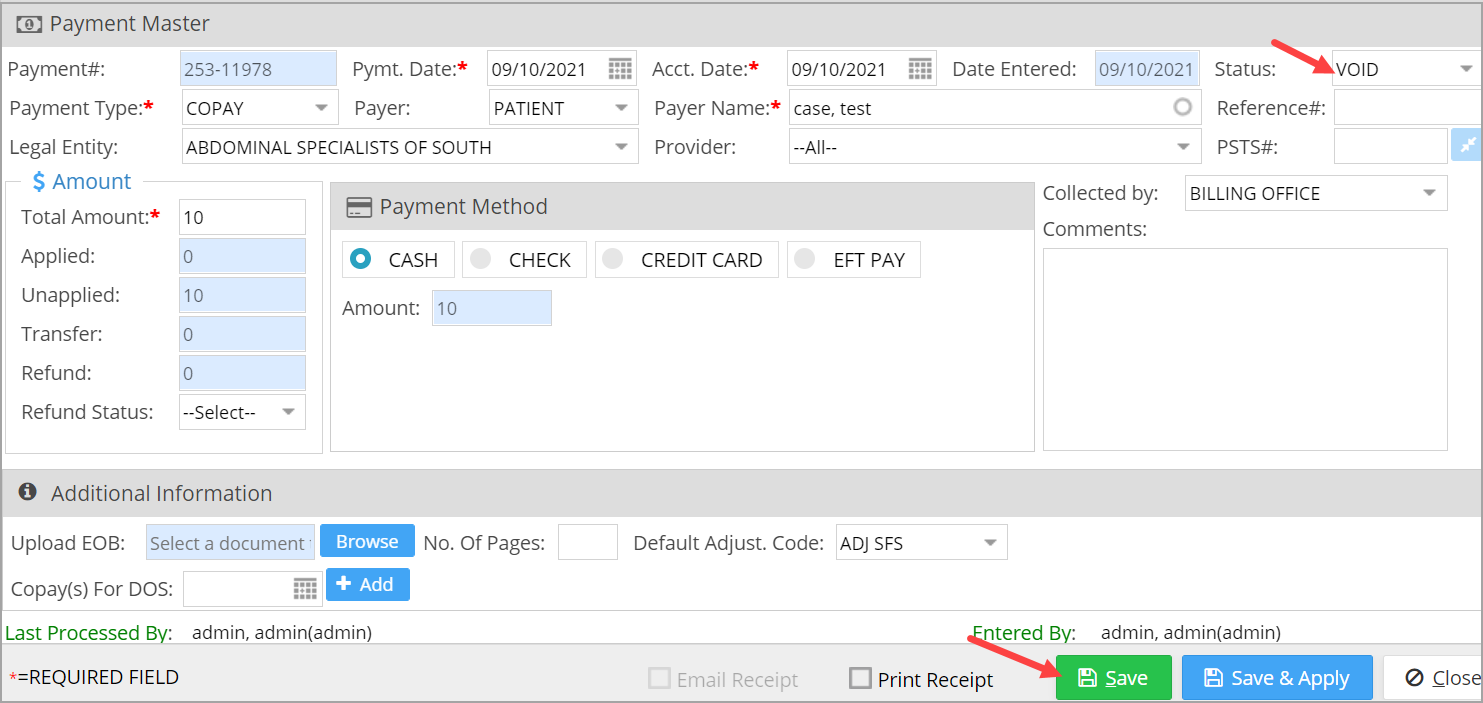Select the EFT PAY radio option
This screenshot has height=703, width=1483.
click(805, 259)
